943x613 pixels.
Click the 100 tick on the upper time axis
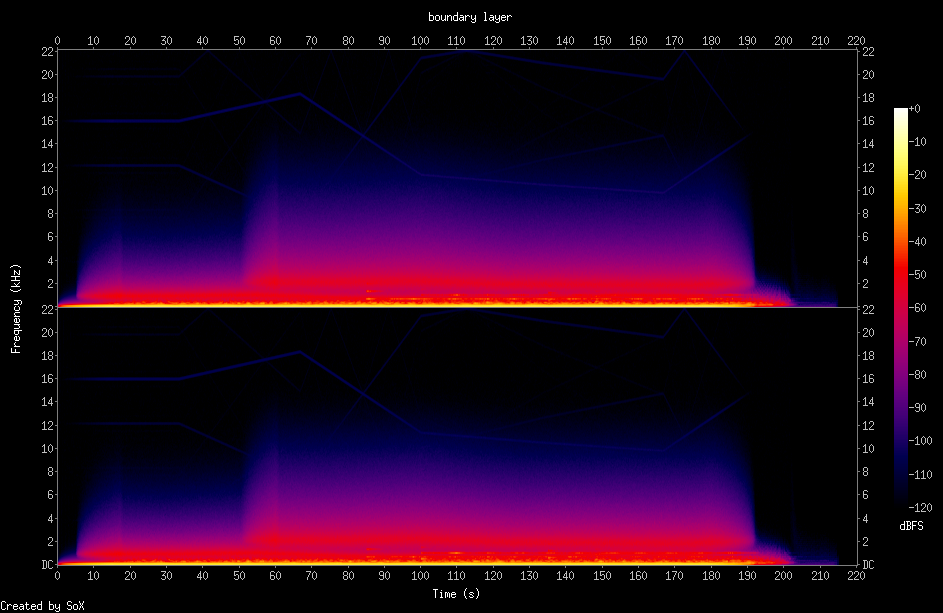click(x=420, y=41)
